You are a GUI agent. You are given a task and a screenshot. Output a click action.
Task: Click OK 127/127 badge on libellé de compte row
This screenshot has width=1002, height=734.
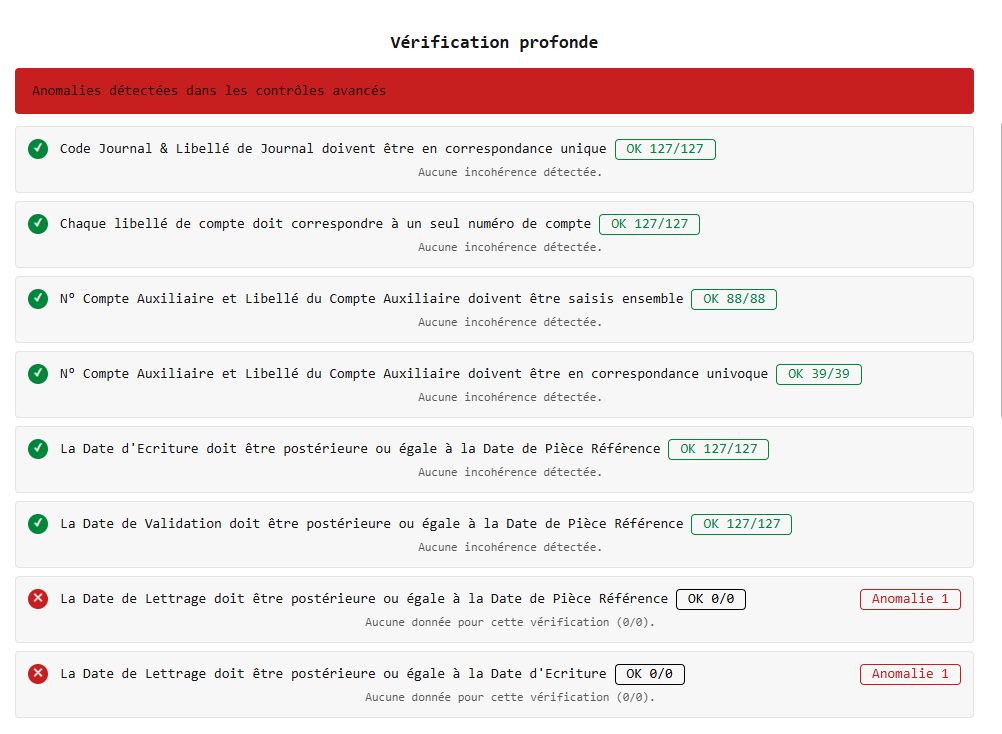pyautogui.click(x=649, y=224)
